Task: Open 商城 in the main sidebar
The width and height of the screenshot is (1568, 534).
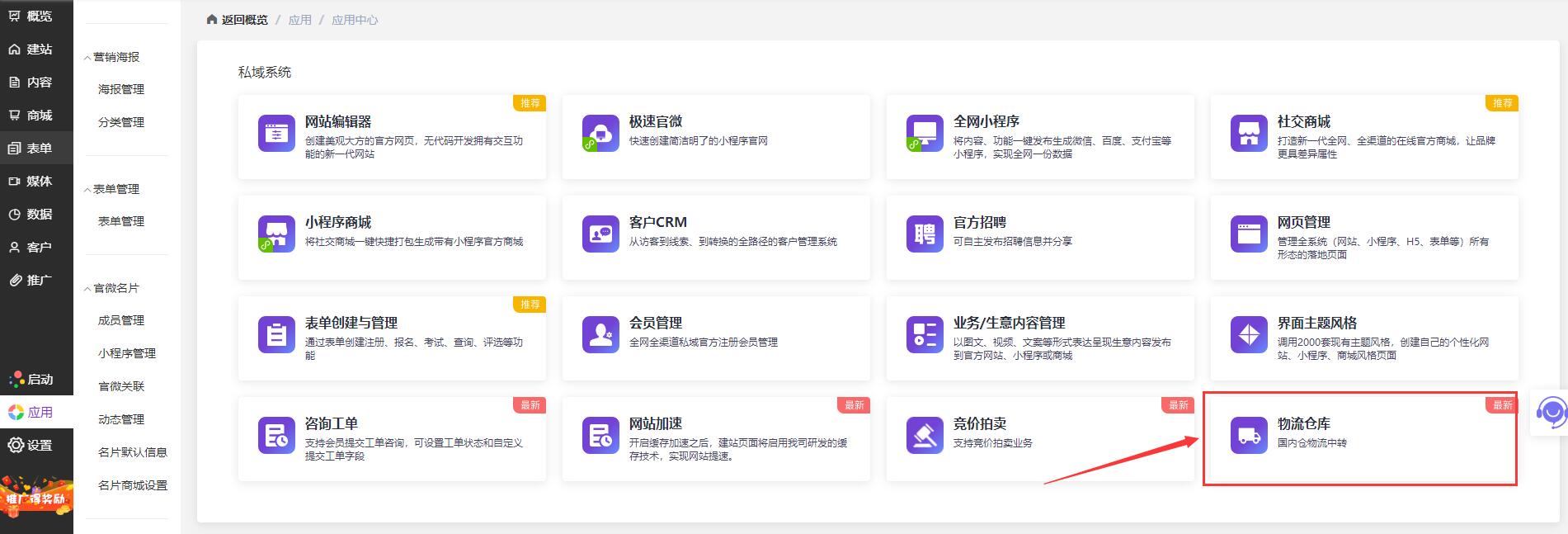Action: coord(36,116)
